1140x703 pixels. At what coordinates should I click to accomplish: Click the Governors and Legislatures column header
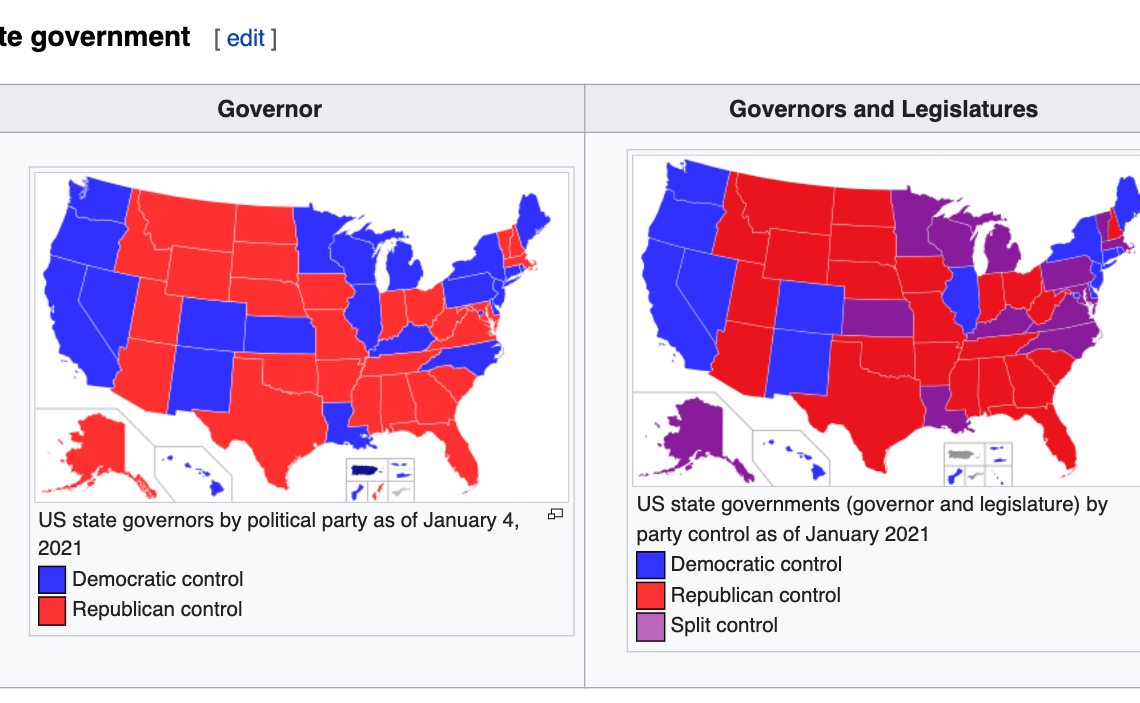click(883, 109)
